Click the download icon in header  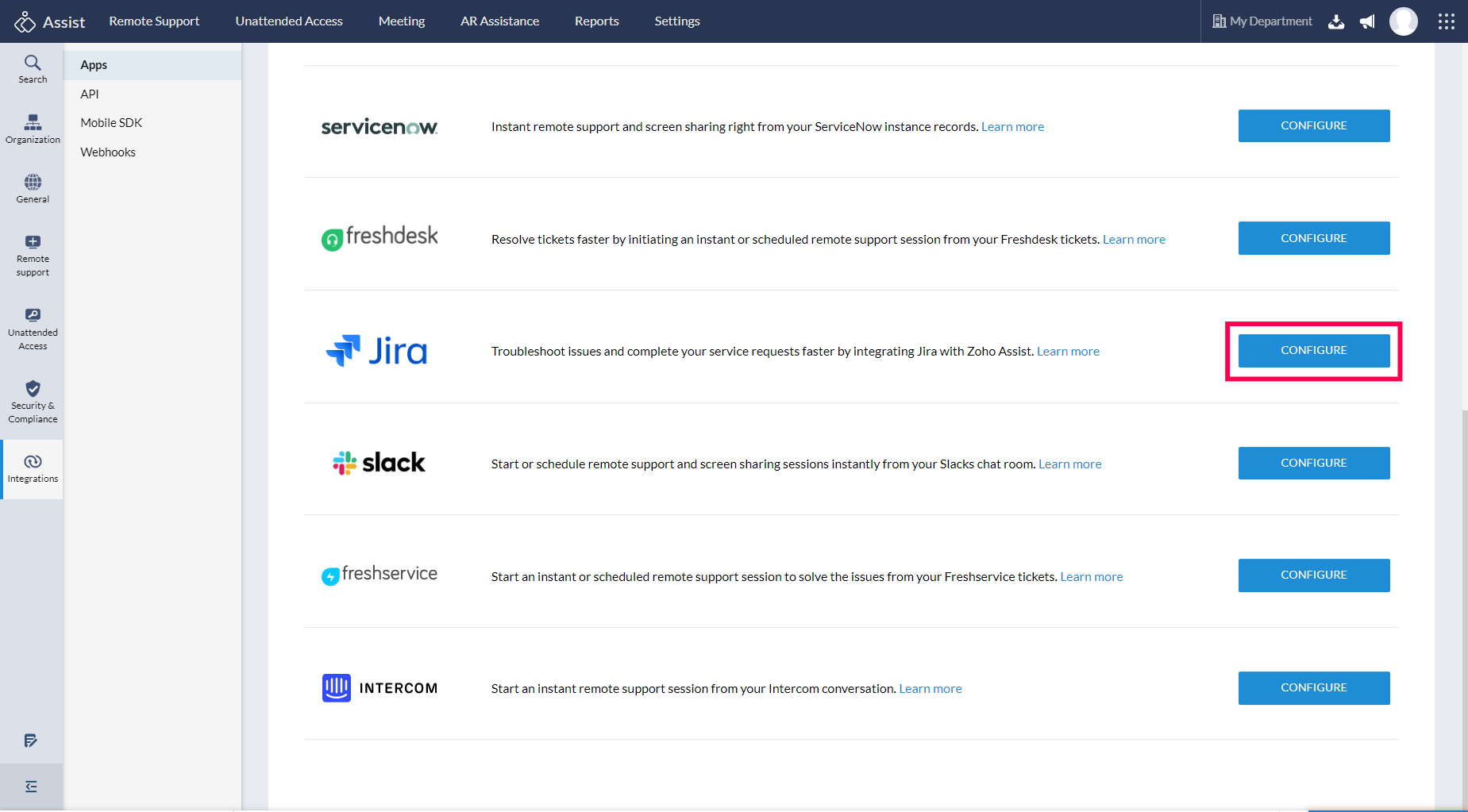tap(1336, 21)
